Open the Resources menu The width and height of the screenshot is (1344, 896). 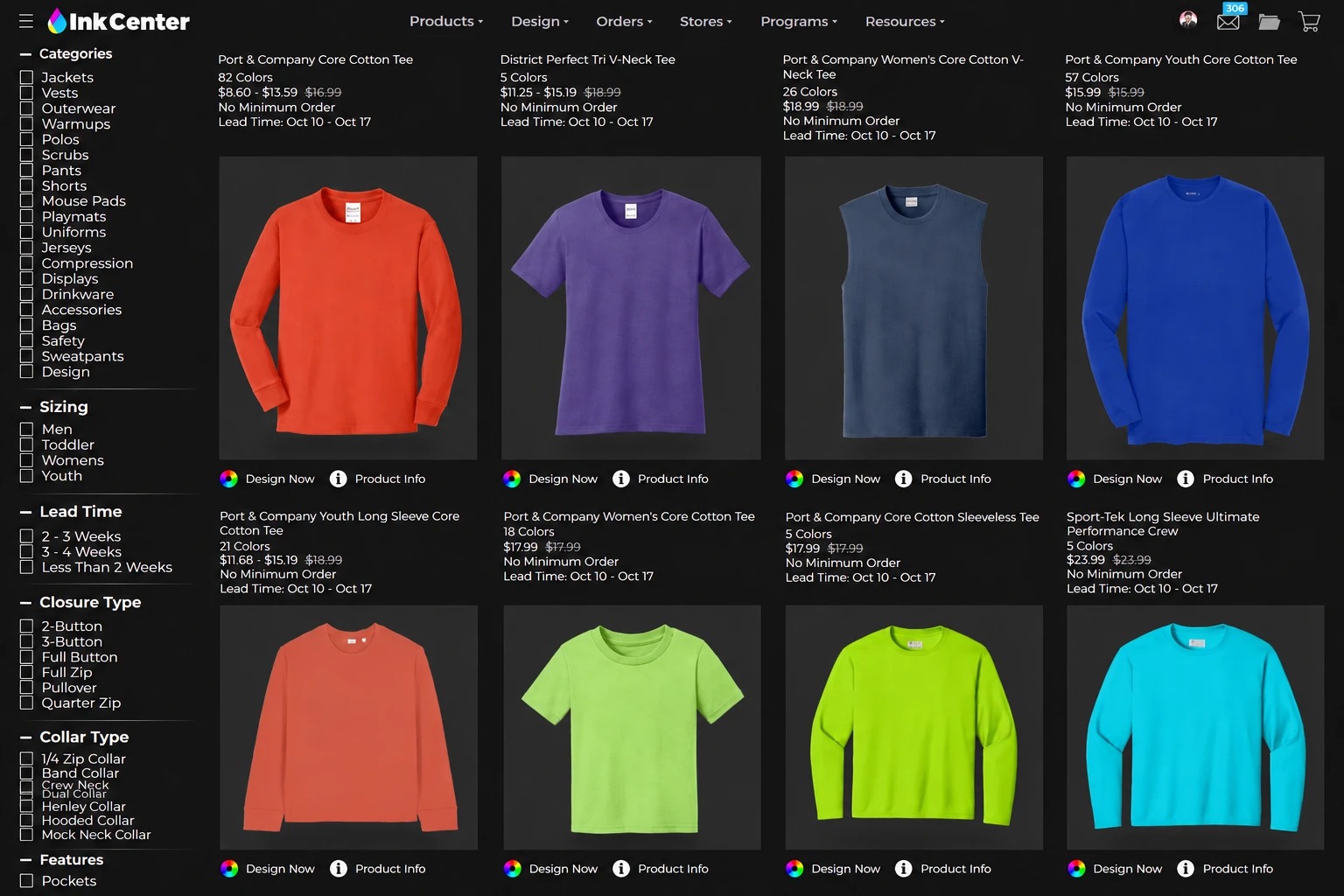[x=905, y=21]
